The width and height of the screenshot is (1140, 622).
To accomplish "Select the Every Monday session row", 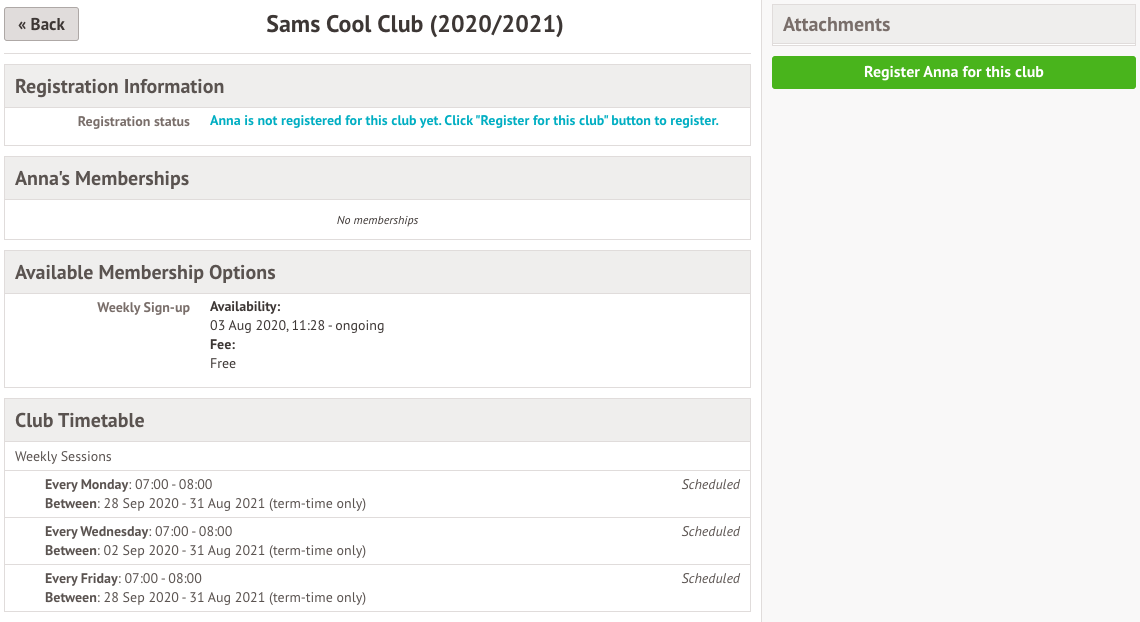I will click(x=205, y=494).
